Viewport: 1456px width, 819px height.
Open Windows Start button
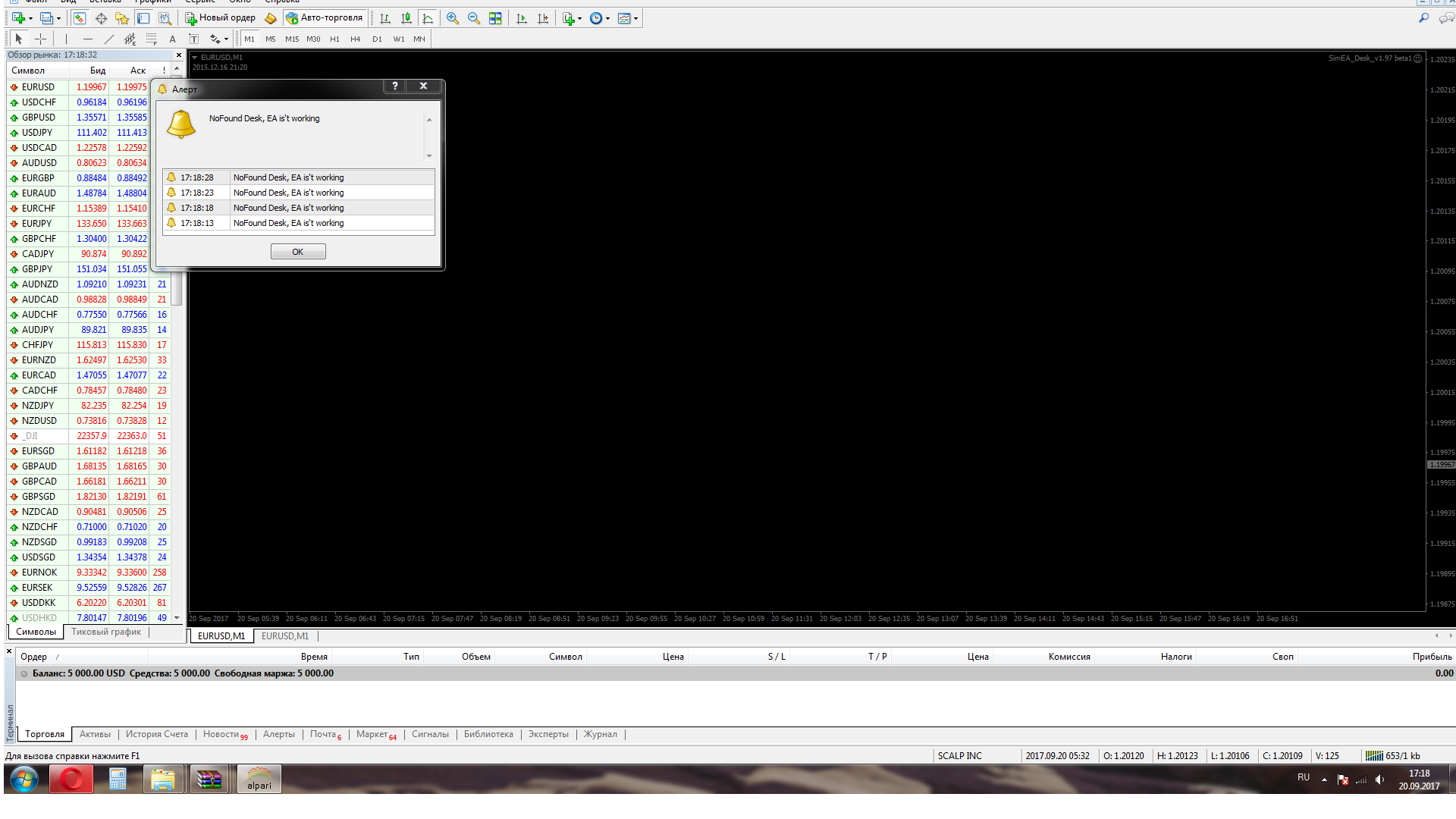click(x=24, y=779)
